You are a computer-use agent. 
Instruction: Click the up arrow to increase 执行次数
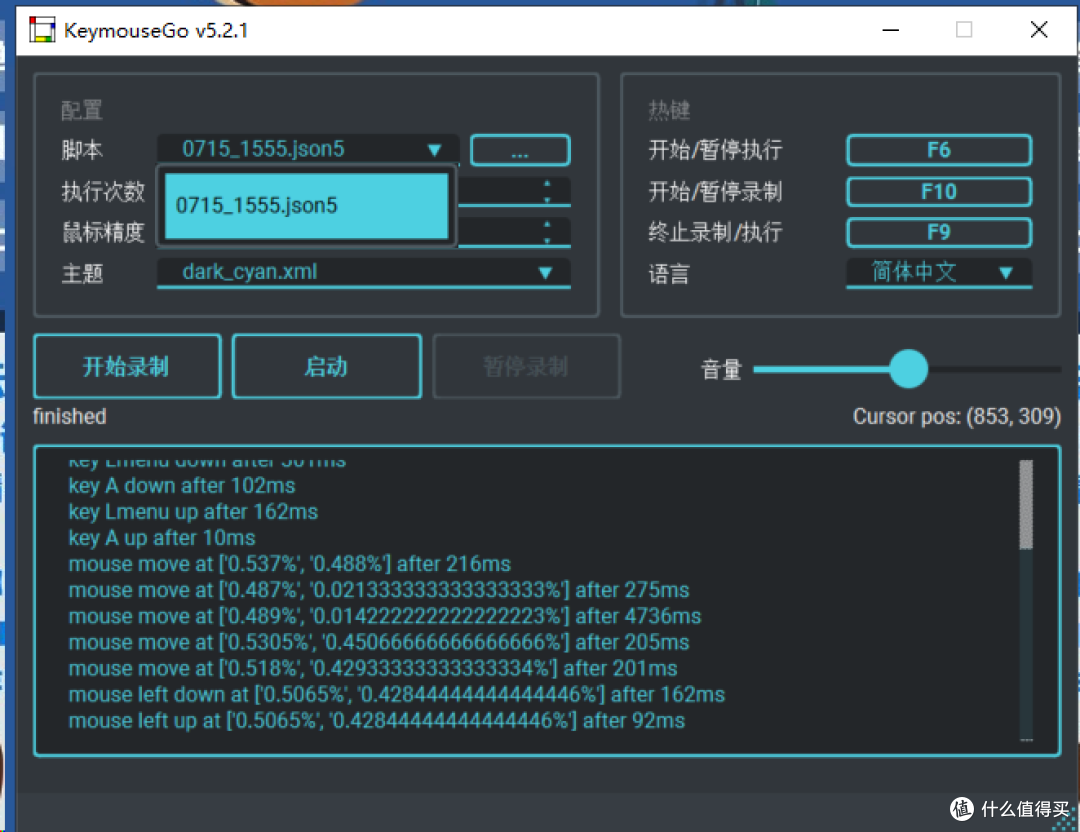[x=547, y=185]
